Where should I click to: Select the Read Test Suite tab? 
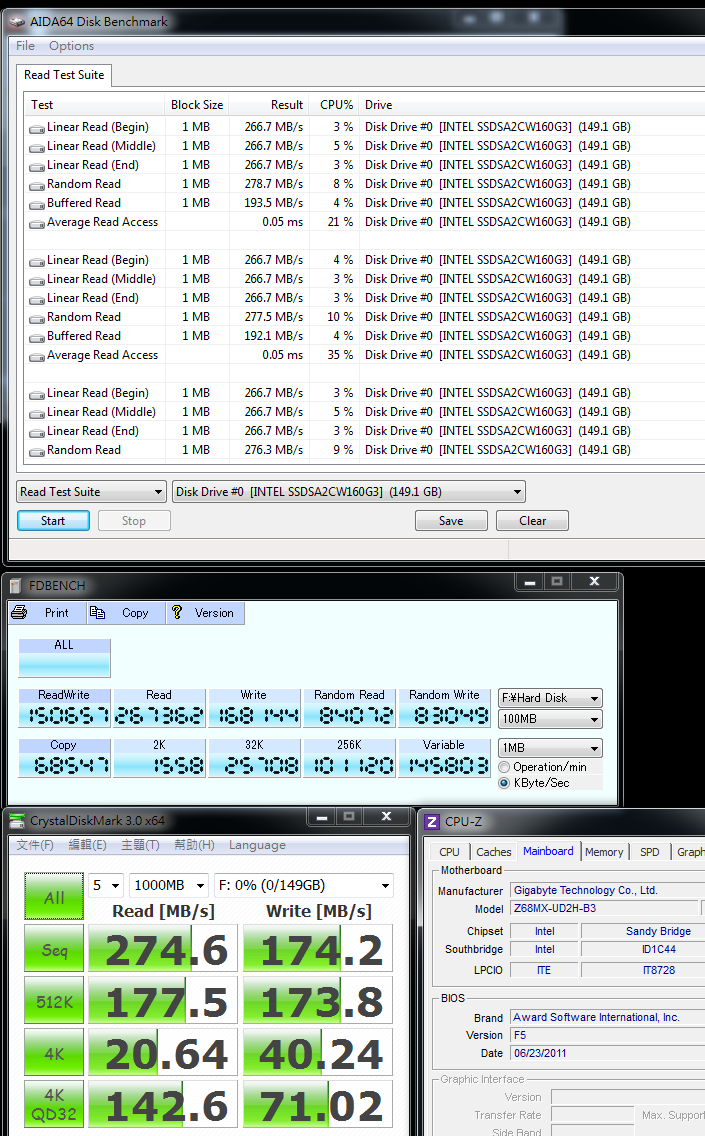(64, 75)
